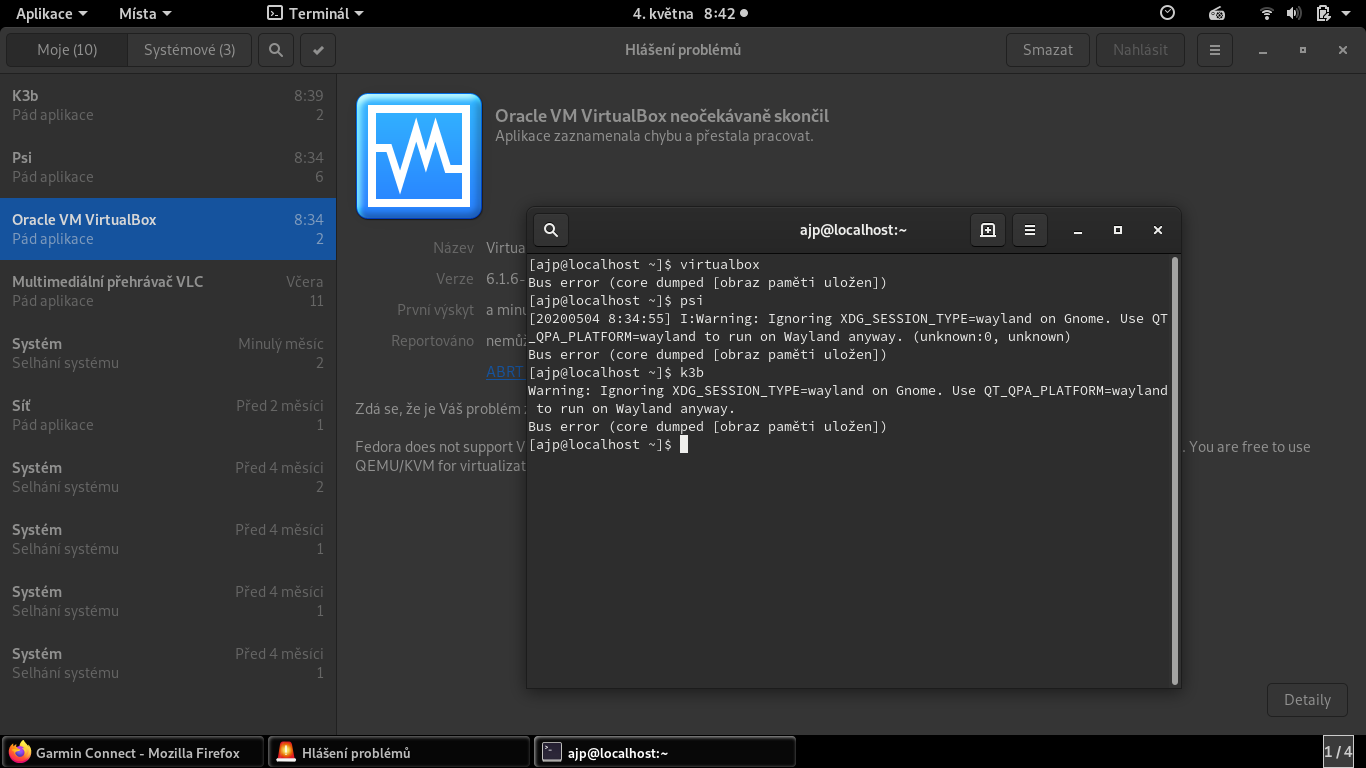This screenshot has height=768, width=1366.
Task: Click the Nahlásit button
Action: pyautogui.click(x=1140, y=50)
